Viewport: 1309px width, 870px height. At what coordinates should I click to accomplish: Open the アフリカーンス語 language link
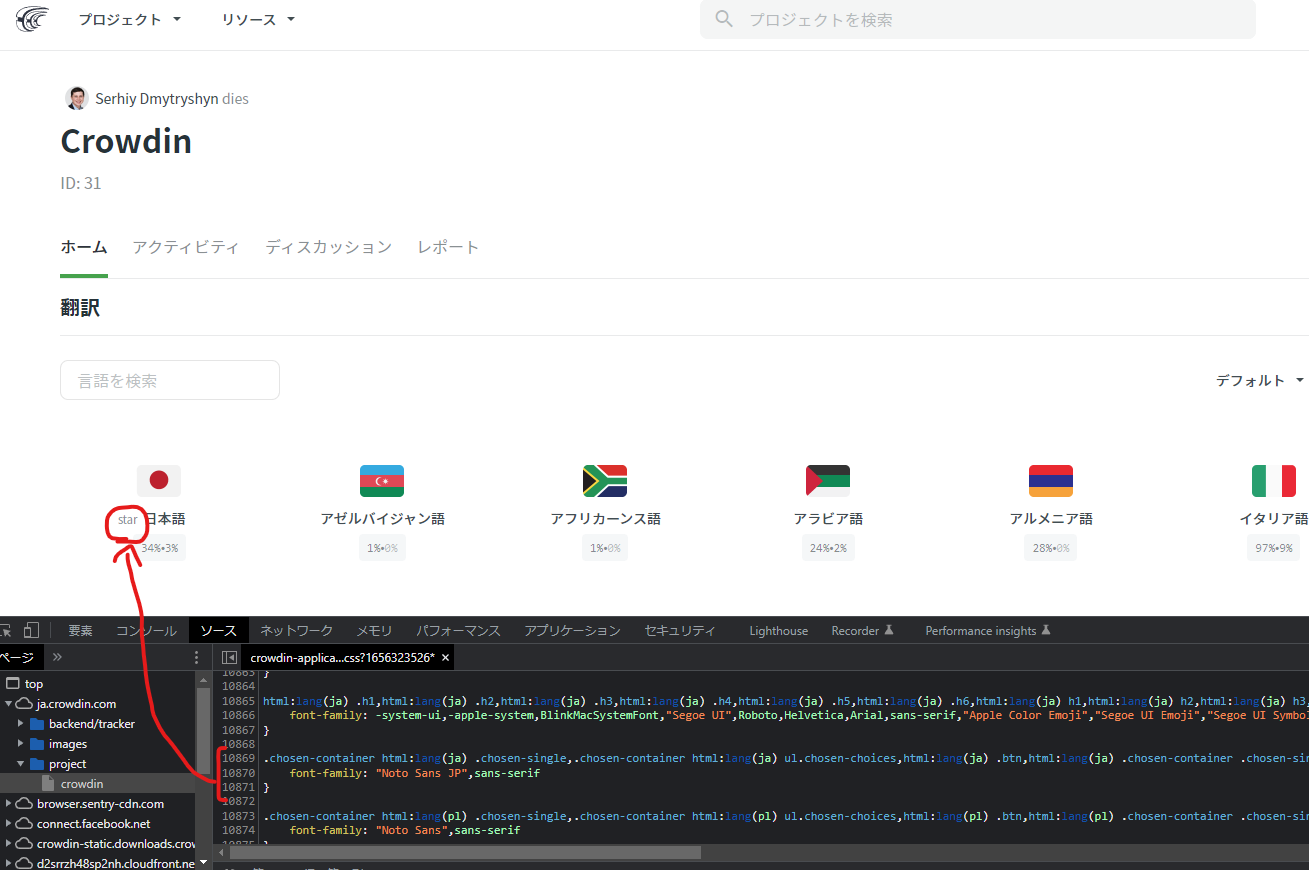(x=605, y=519)
